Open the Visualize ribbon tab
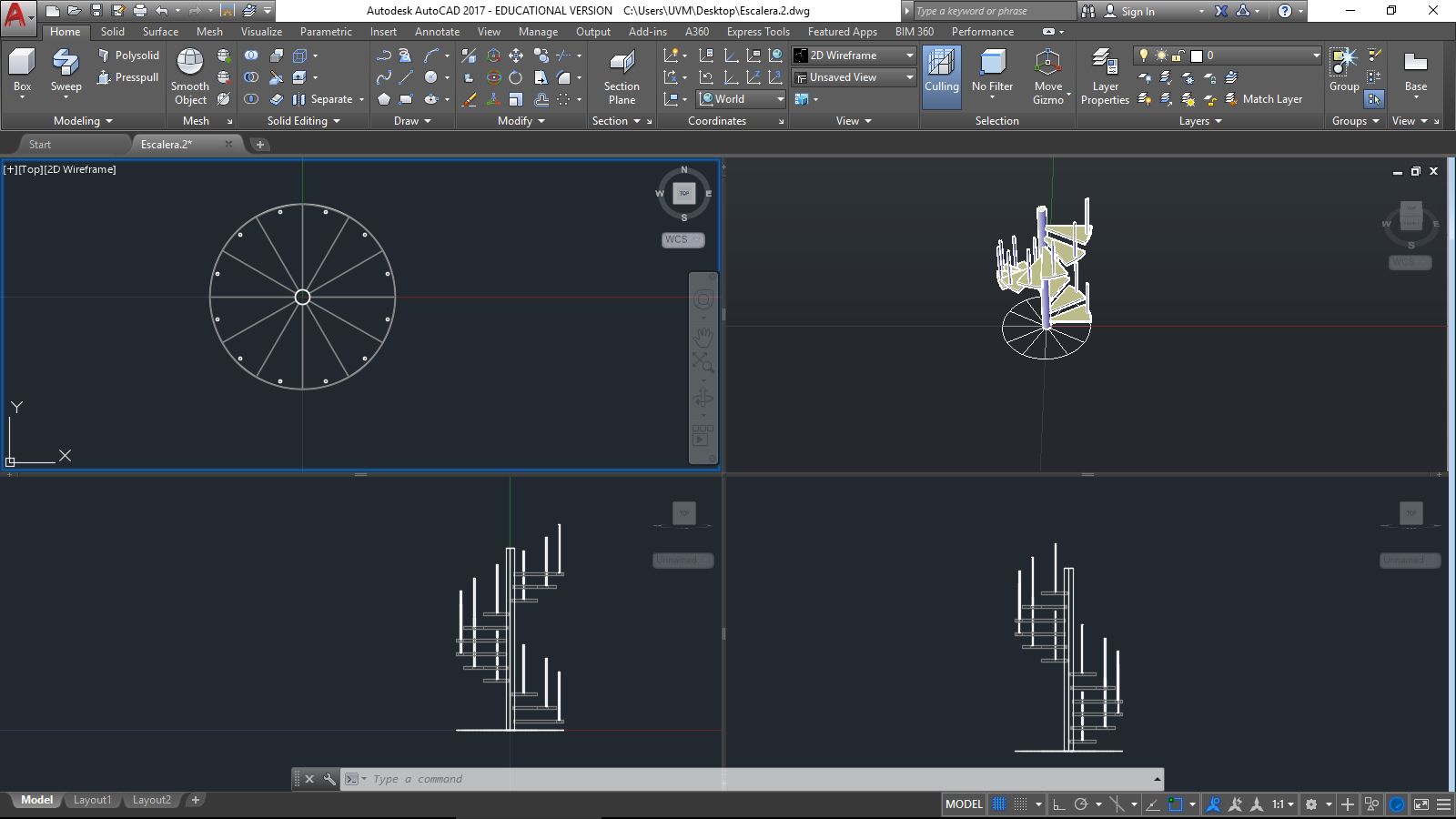The width and height of the screenshot is (1456, 819). click(261, 32)
